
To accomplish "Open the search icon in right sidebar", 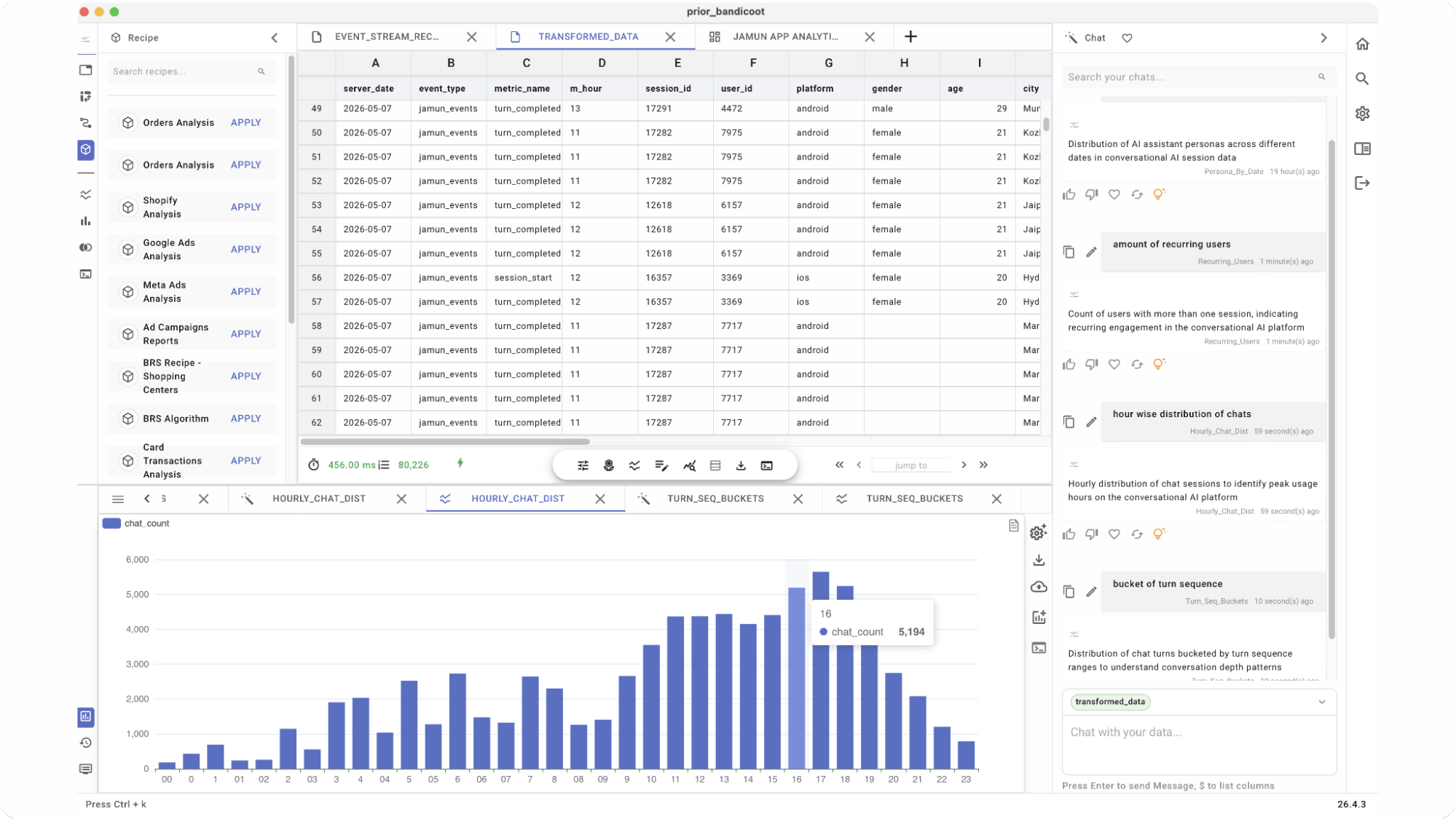I will pyautogui.click(x=1362, y=79).
